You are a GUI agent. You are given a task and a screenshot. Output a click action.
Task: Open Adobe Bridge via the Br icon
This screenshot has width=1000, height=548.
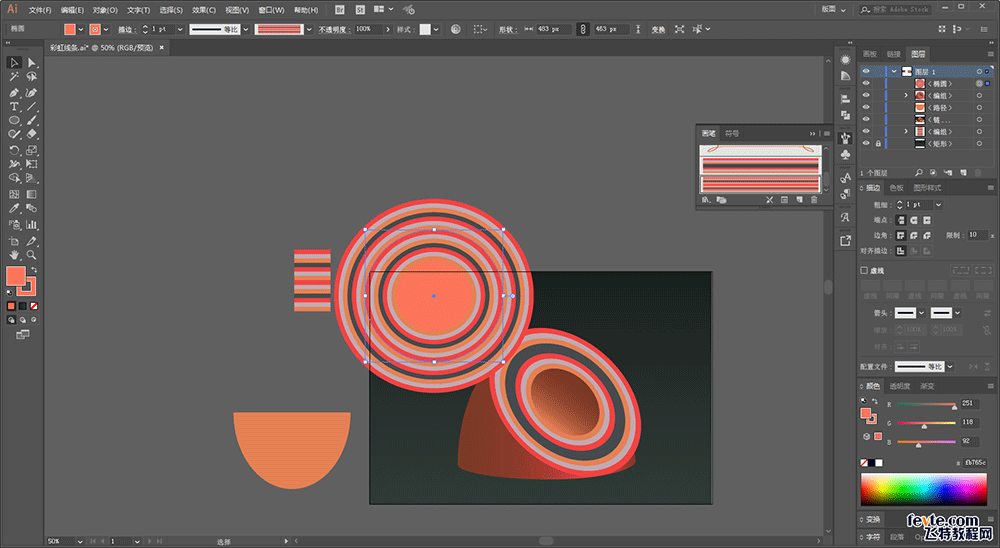pyautogui.click(x=340, y=9)
